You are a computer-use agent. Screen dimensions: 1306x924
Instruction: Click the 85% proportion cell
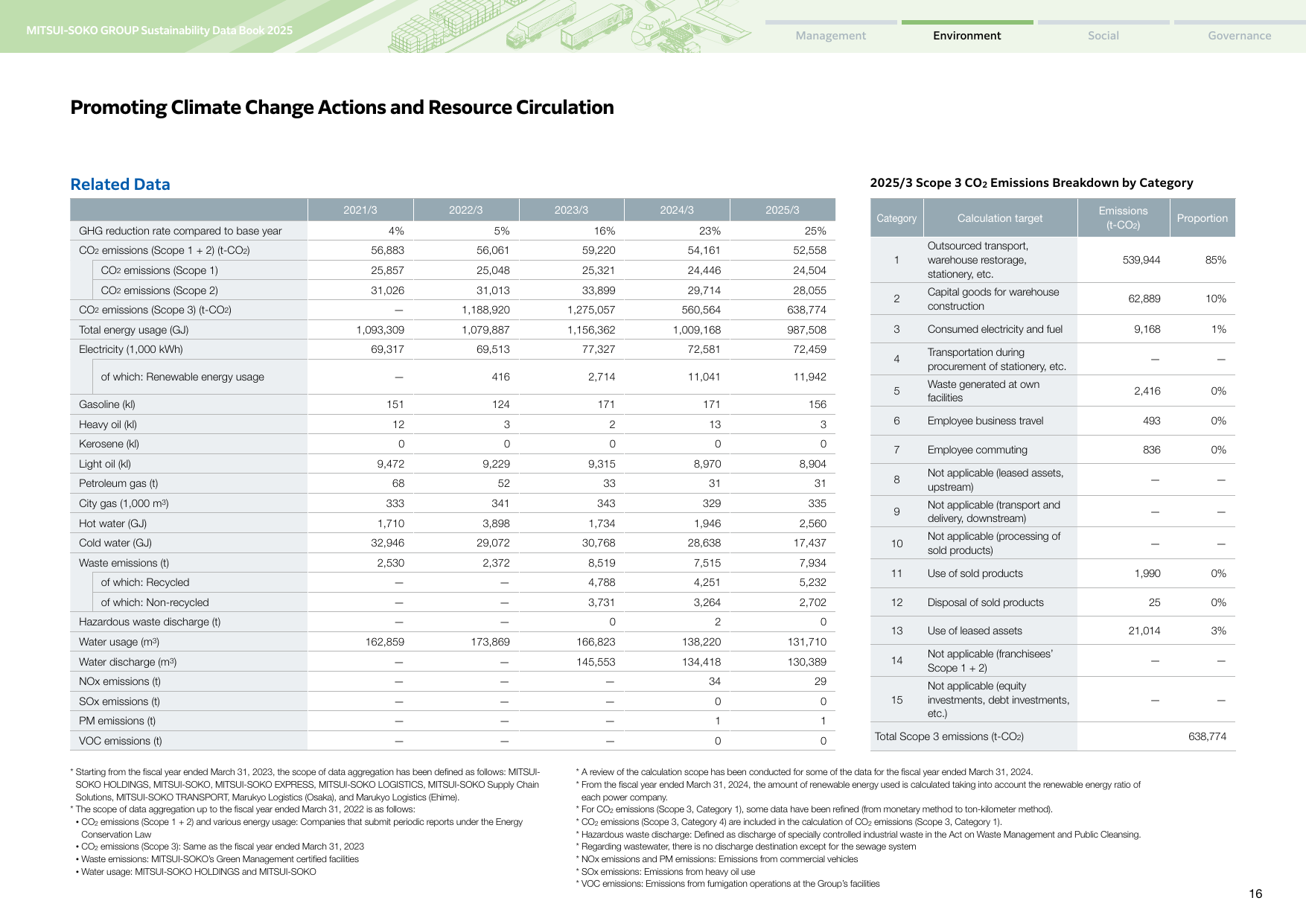coord(1215,260)
